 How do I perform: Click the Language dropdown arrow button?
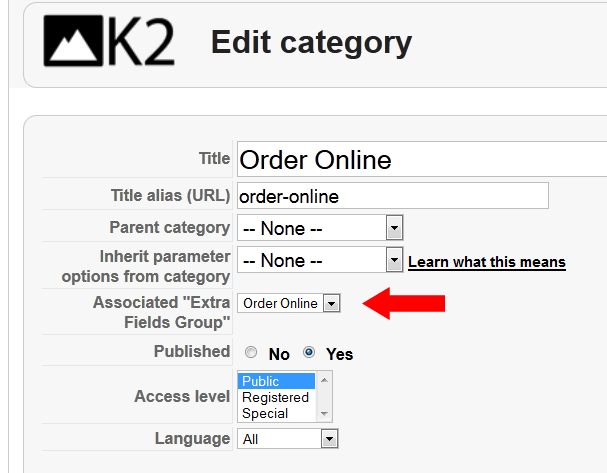point(329,439)
